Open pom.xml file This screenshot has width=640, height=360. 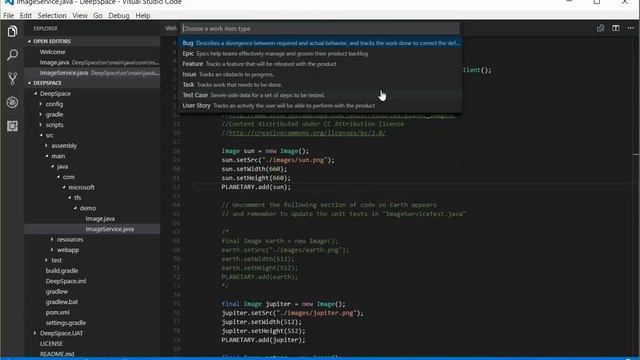click(x=58, y=312)
